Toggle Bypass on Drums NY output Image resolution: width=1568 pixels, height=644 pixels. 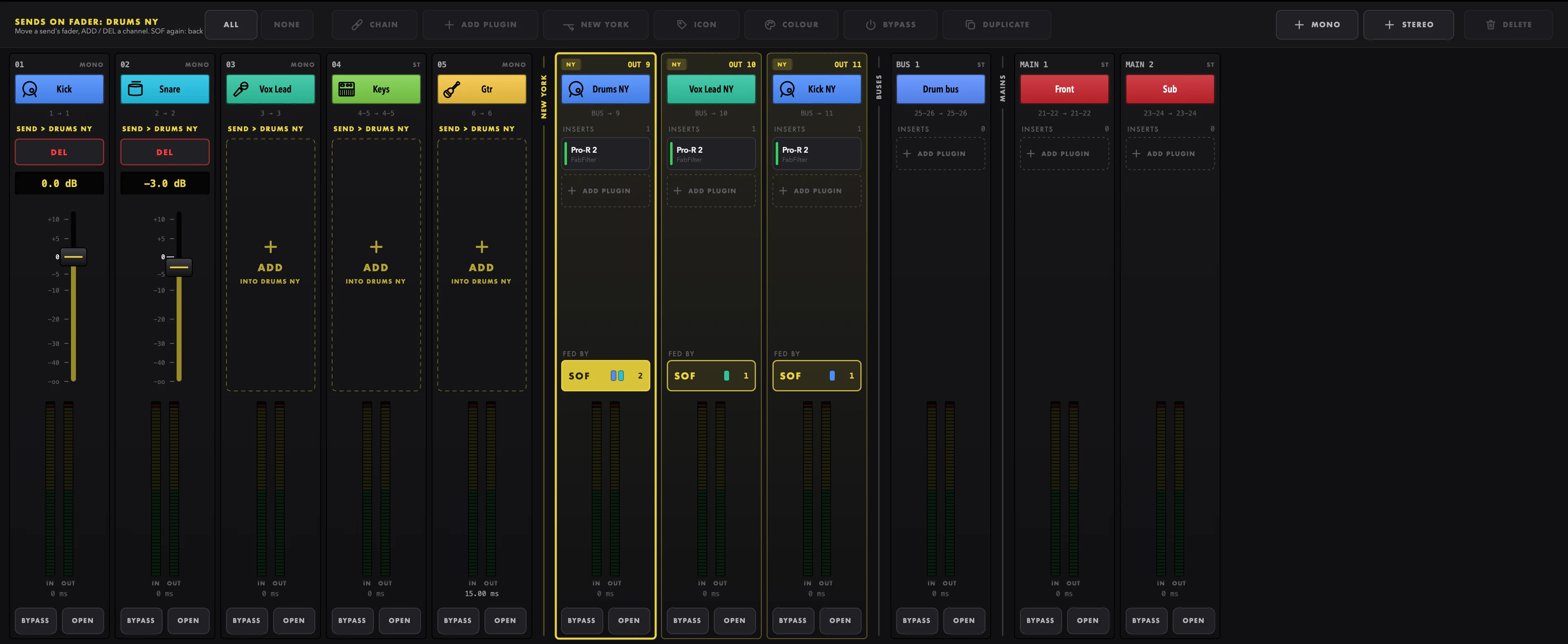click(x=581, y=621)
